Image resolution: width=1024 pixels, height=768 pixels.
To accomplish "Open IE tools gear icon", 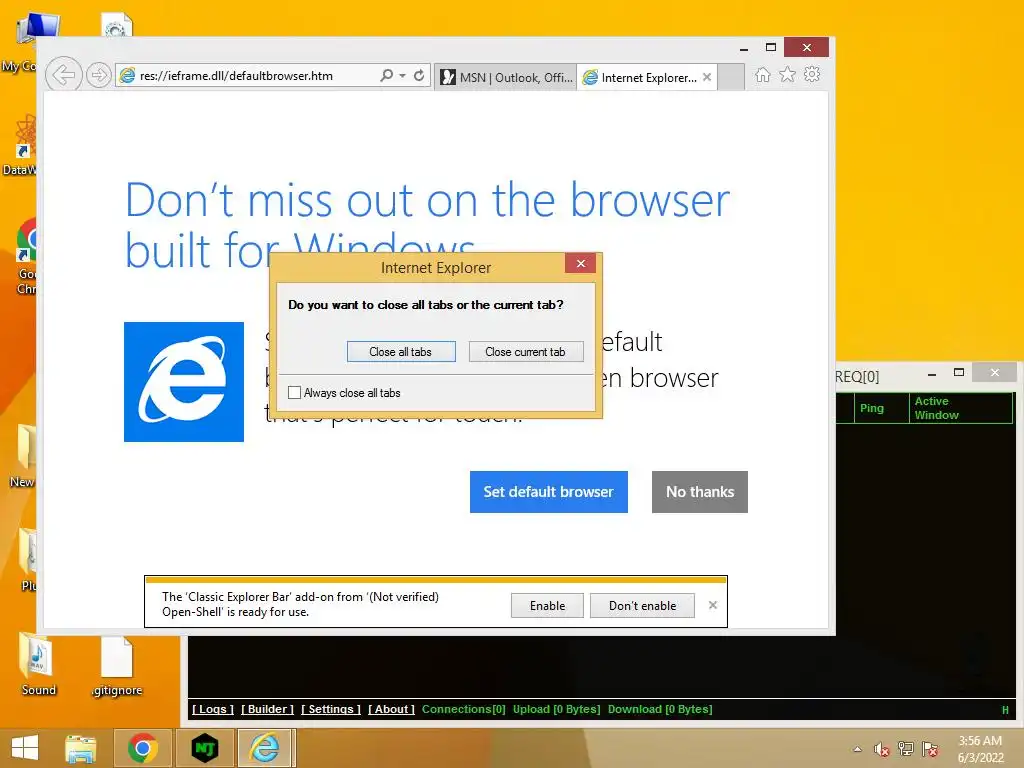I will click(x=812, y=74).
